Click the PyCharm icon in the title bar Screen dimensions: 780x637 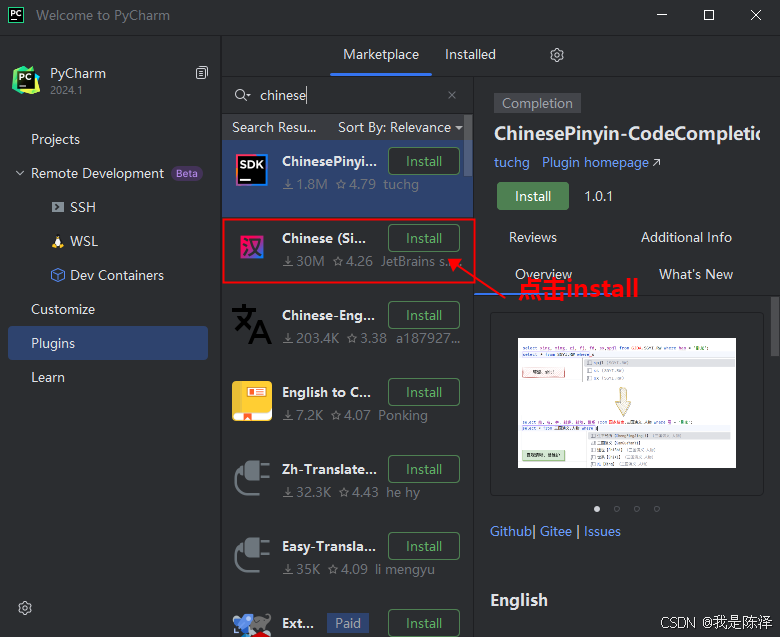click(16, 15)
